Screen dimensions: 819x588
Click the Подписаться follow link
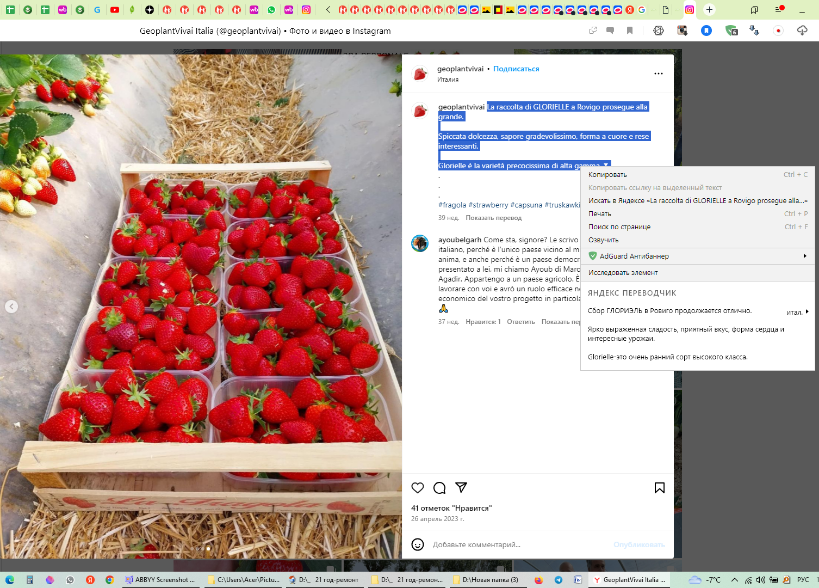pyautogui.click(x=516, y=69)
